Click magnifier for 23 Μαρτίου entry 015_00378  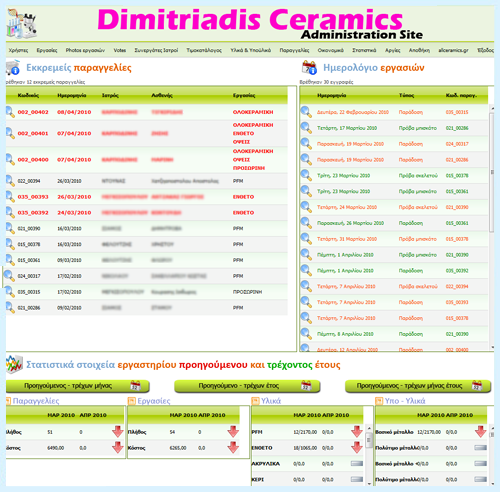[306, 175]
